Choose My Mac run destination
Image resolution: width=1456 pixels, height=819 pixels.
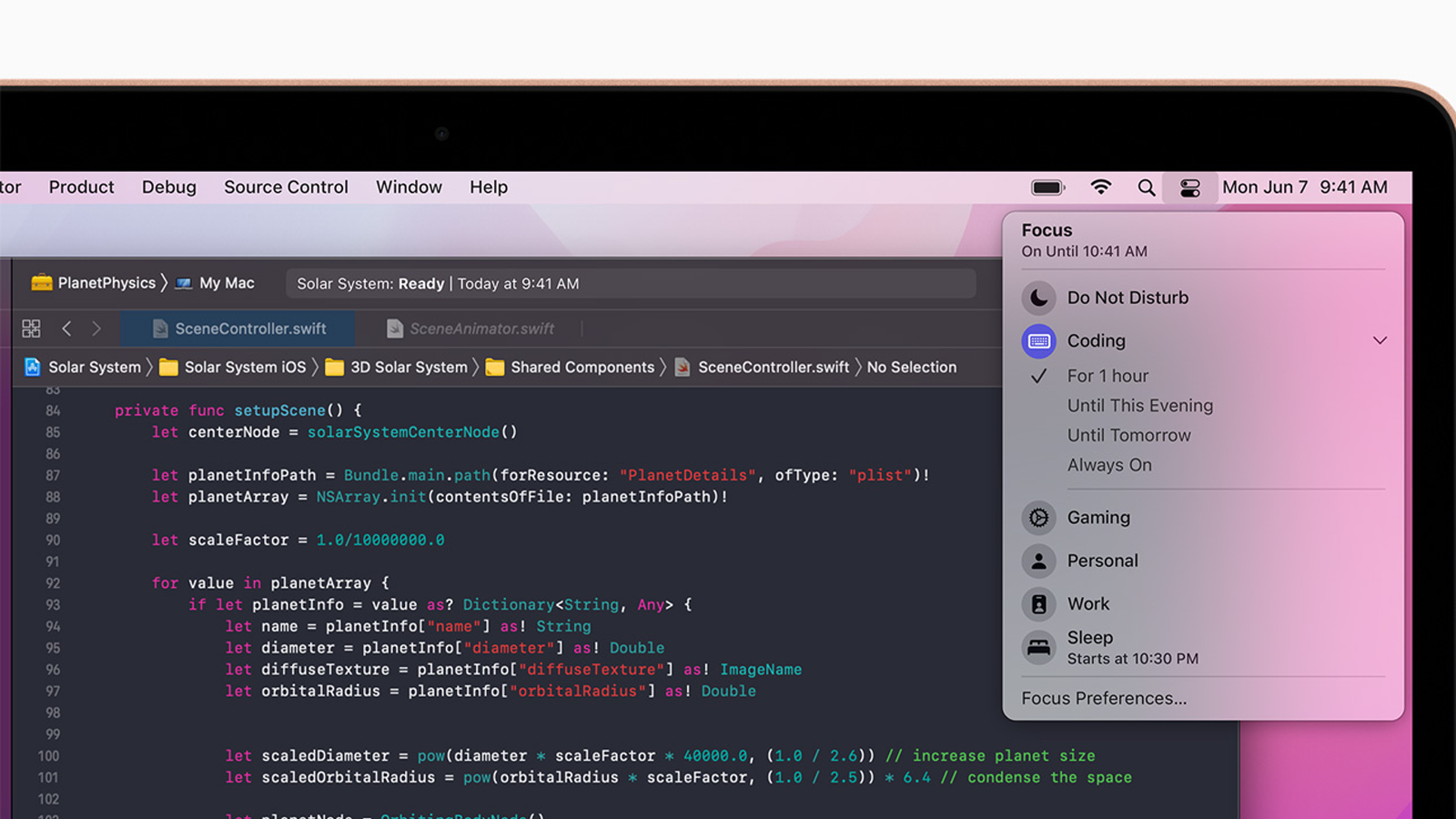click(216, 283)
